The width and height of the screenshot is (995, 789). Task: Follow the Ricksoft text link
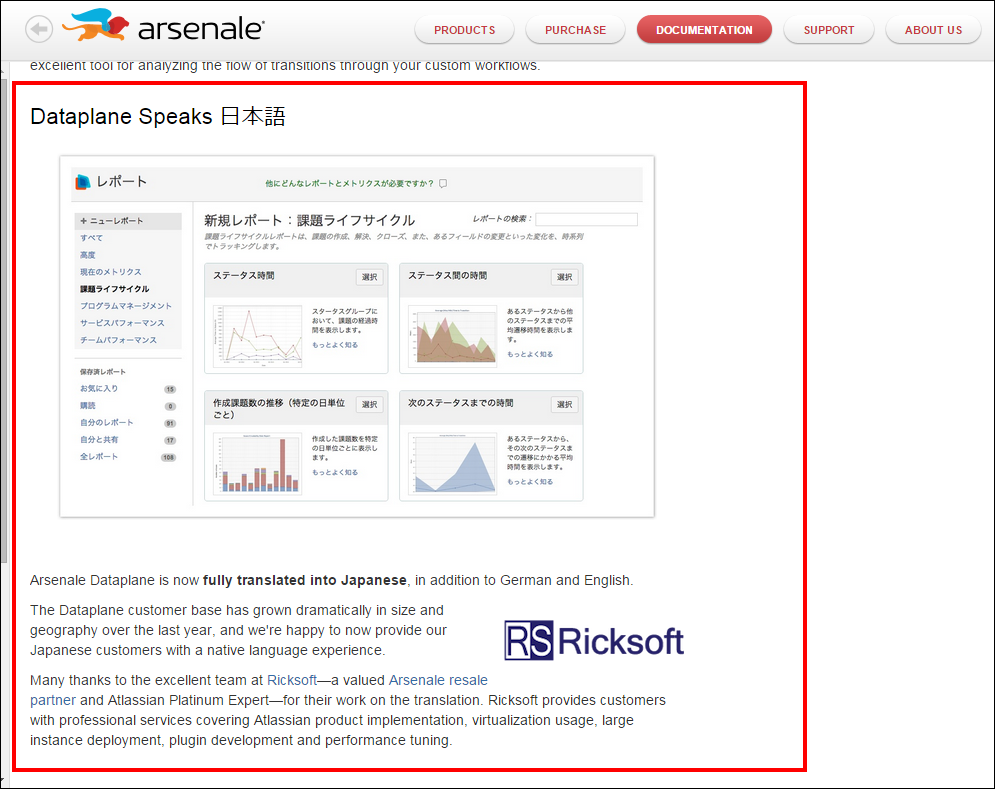[292, 680]
